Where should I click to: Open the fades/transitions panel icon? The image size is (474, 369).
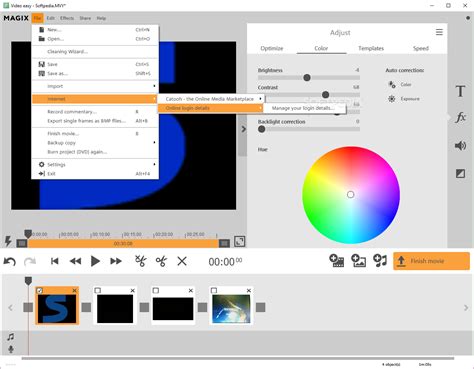click(460, 173)
